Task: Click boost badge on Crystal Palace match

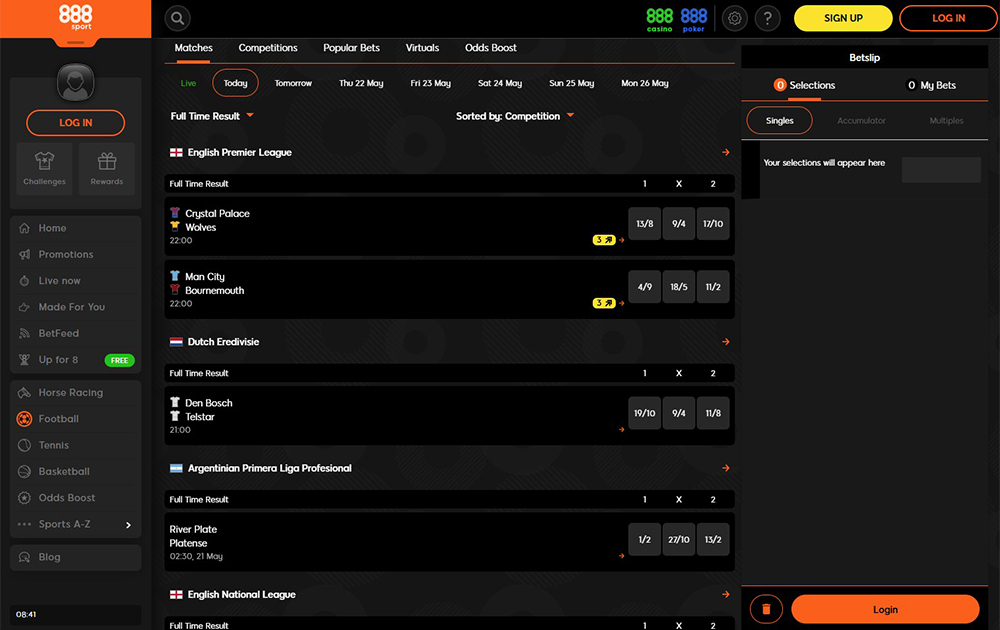Action: click(x=604, y=240)
